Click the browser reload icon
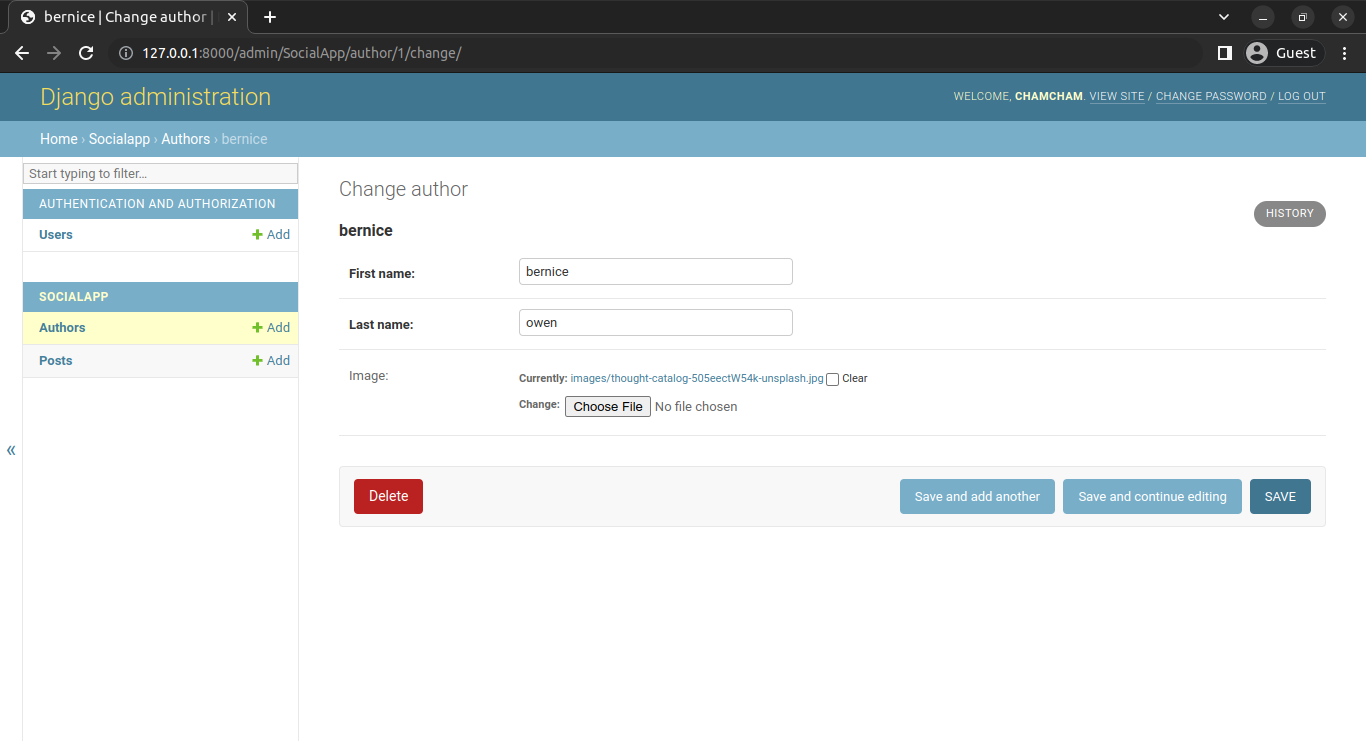 pos(86,53)
